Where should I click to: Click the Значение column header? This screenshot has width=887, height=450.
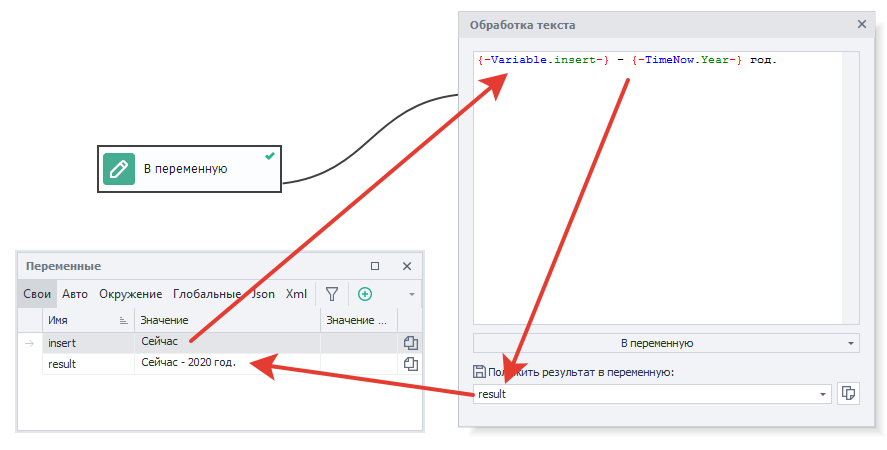(225, 320)
